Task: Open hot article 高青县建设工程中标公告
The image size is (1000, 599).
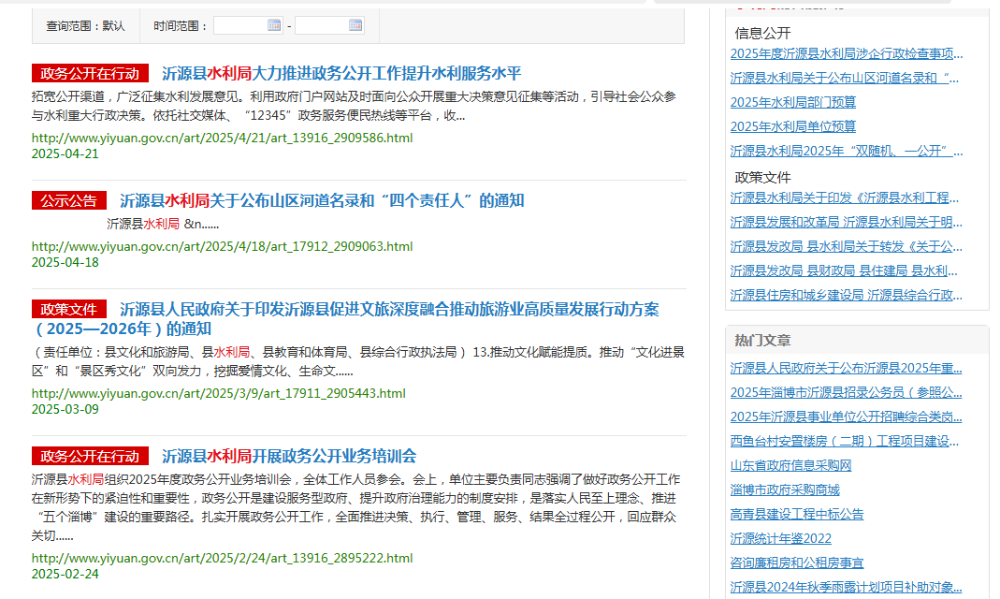Action: [797, 514]
